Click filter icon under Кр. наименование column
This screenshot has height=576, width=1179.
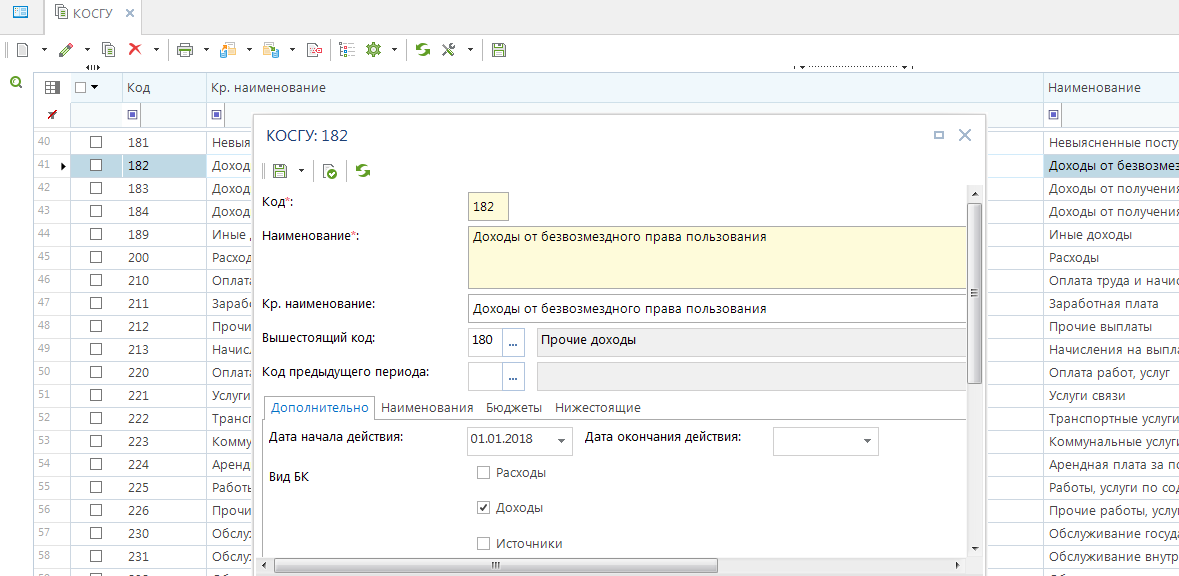(x=217, y=114)
